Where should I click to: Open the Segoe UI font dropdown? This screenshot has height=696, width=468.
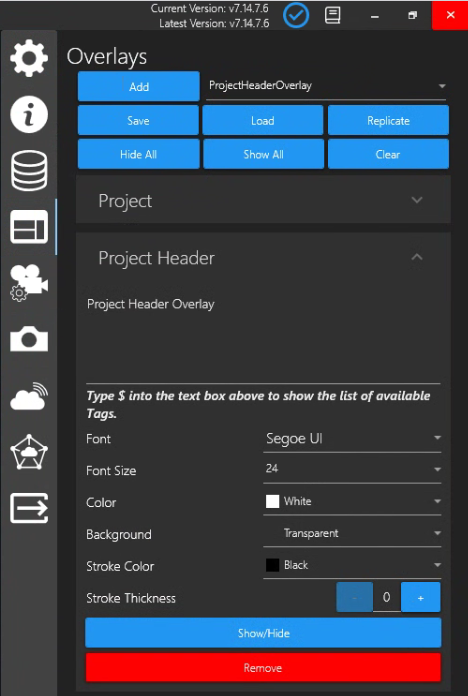[x=352, y=439]
